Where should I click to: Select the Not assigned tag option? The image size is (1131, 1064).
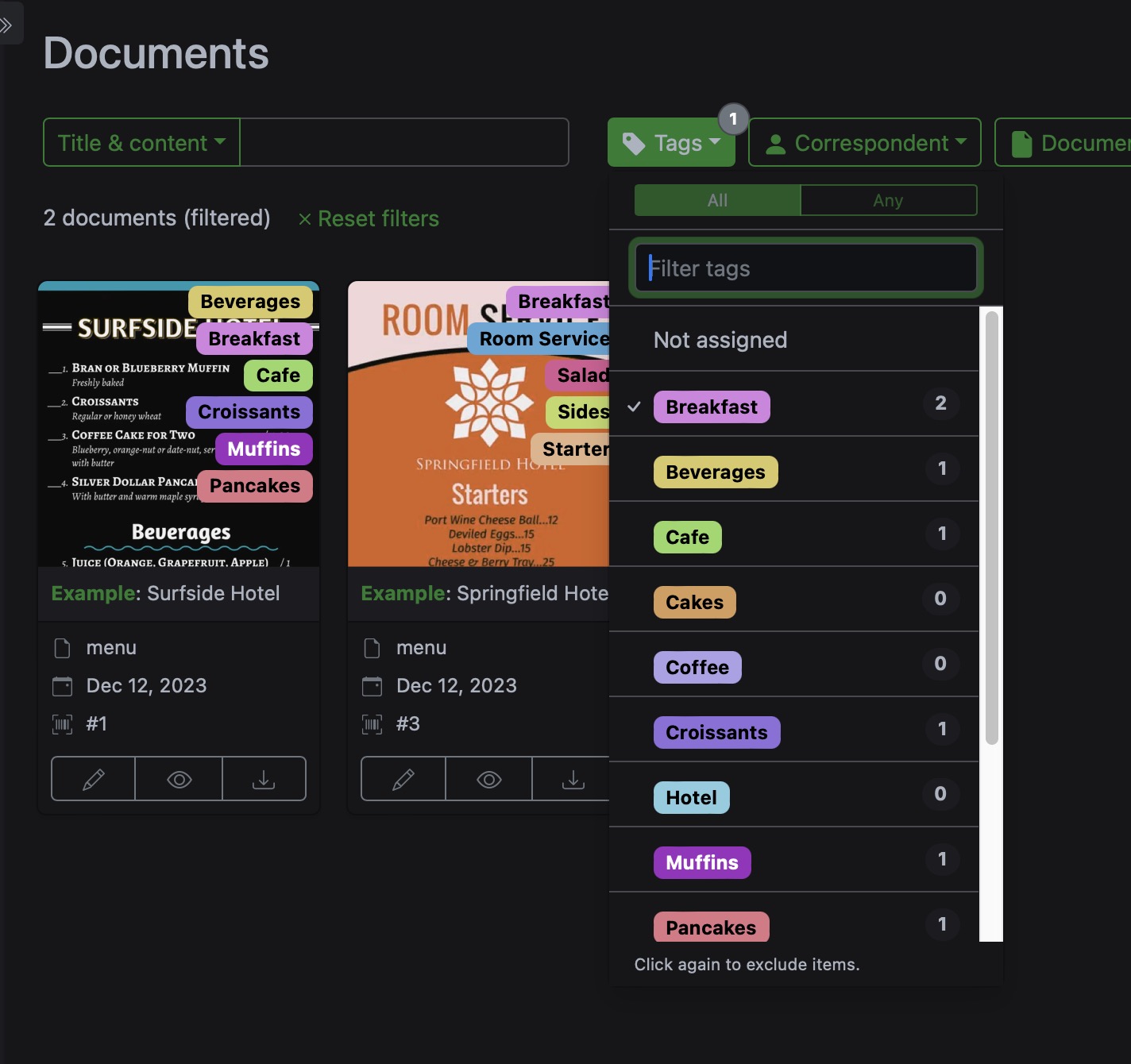(720, 340)
